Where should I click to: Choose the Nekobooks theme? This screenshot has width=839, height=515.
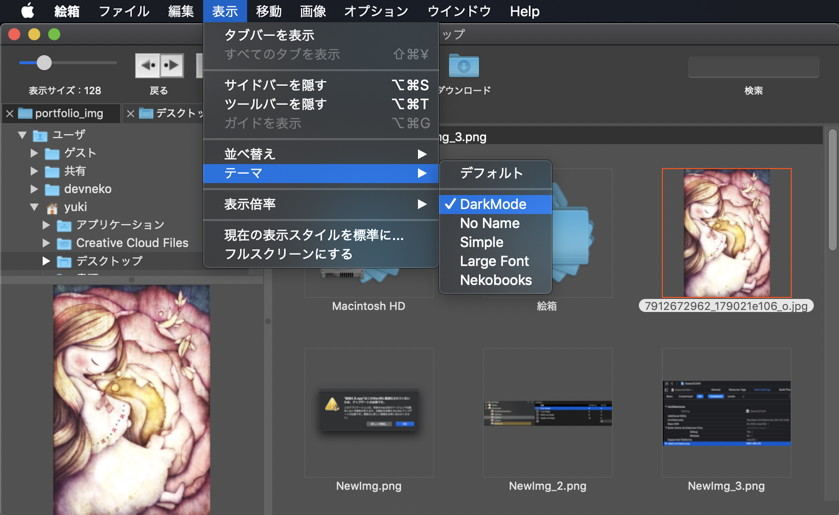pos(495,280)
